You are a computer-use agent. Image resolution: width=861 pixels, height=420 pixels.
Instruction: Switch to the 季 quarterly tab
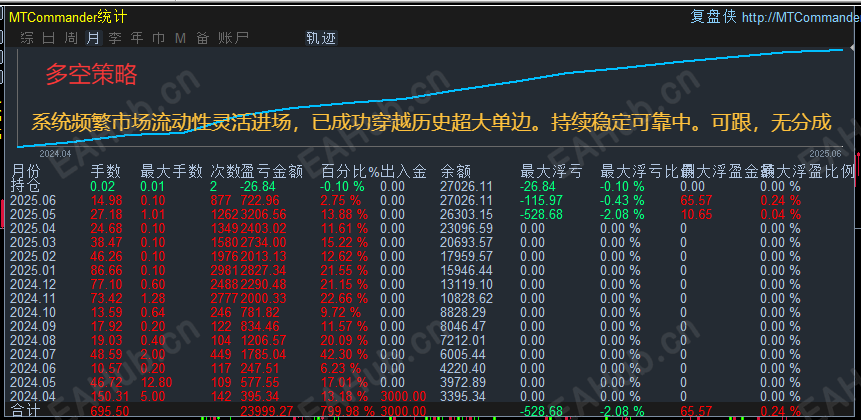(115, 38)
